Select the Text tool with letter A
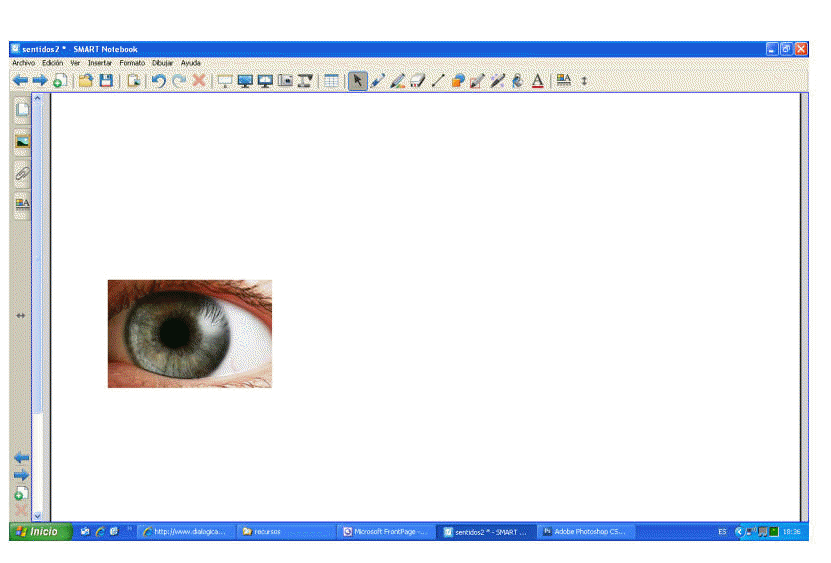This screenshot has width=831, height=563. point(537,81)
